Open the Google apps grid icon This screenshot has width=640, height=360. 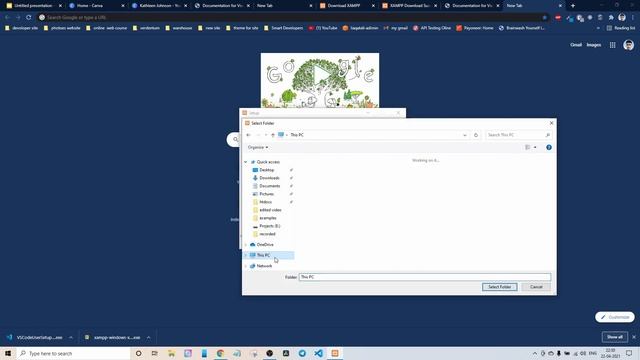click(x=612, y=45)
